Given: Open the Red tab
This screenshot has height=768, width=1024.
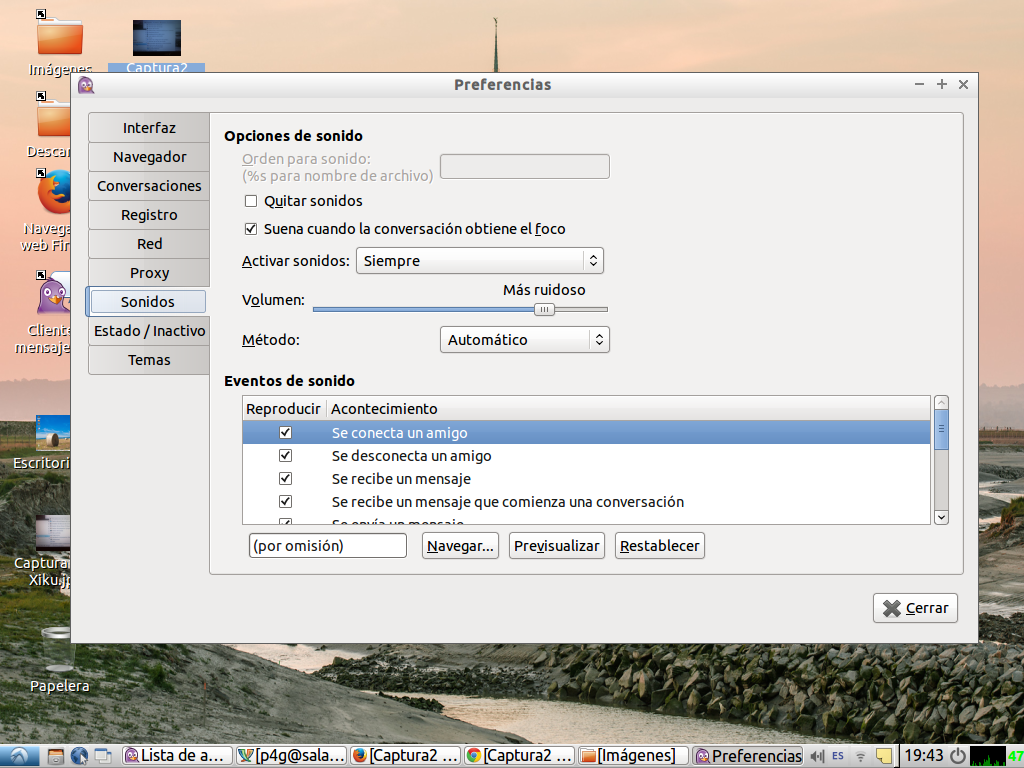Looking at the screenshot, I should point(149,244).
